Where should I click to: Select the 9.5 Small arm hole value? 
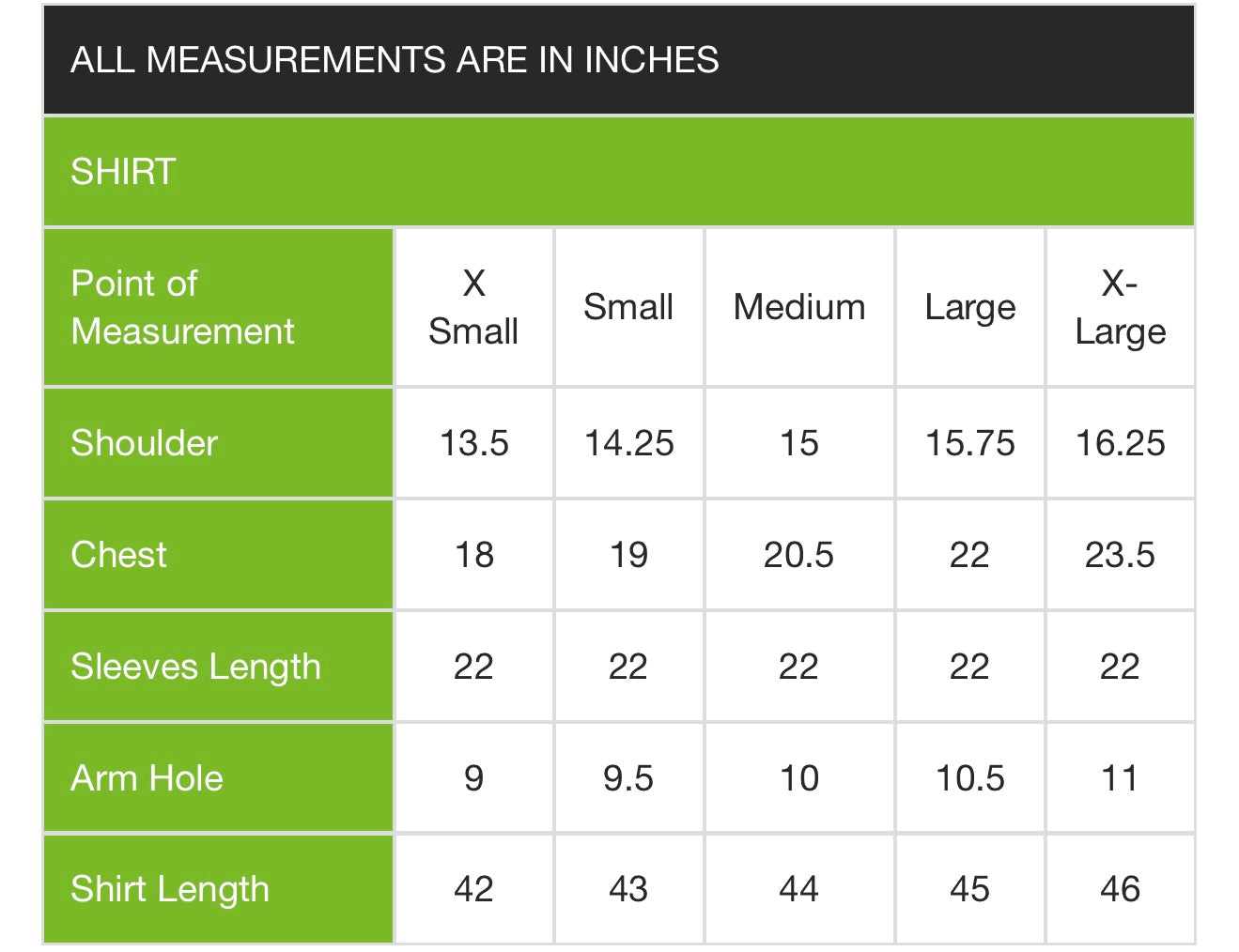(x=629, y=778)
